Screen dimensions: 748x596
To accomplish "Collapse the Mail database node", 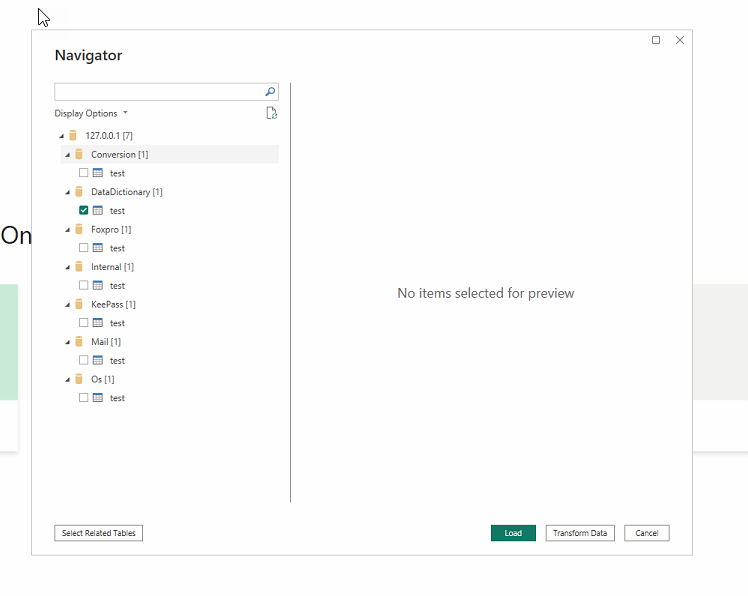I will pos(67,342).
